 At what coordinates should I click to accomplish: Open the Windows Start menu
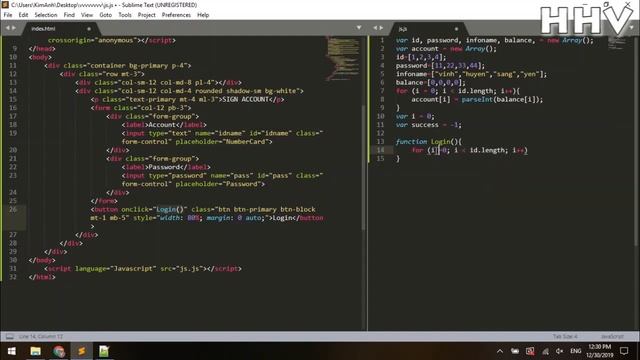pos(11,351)
